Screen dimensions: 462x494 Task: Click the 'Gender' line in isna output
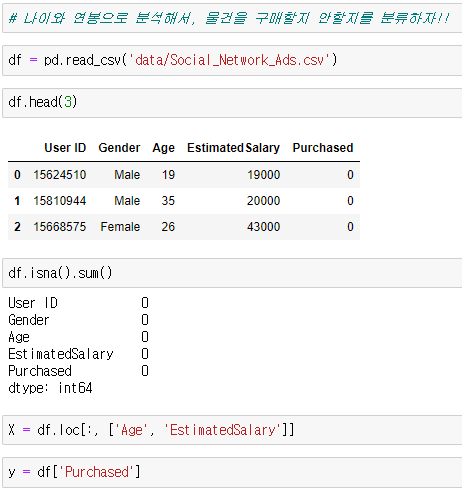pos(78,320)
